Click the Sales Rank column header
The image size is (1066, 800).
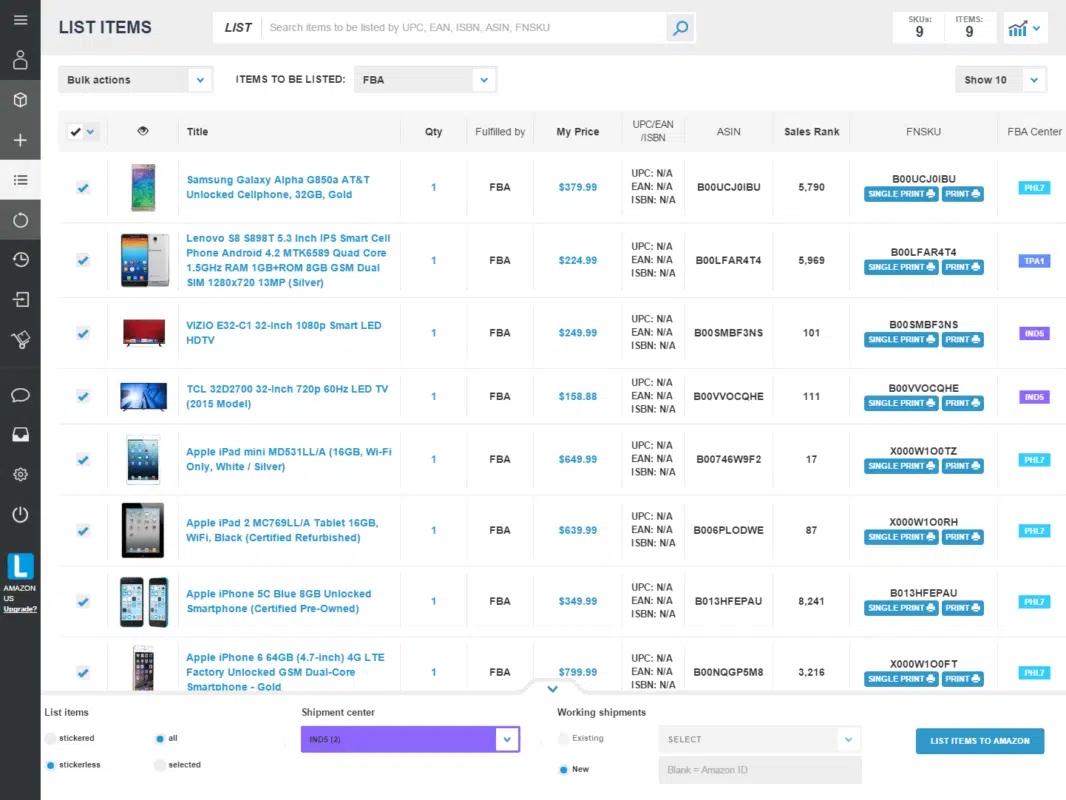point(811,132)
